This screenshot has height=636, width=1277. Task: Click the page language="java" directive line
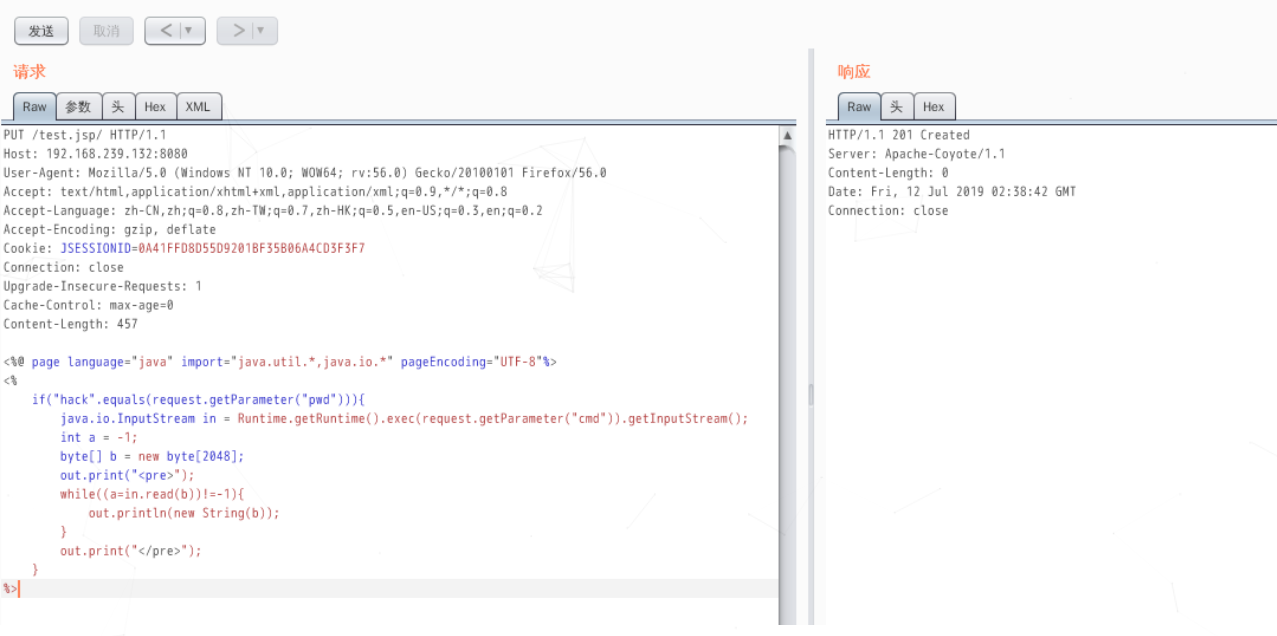[x=280, y=363]
